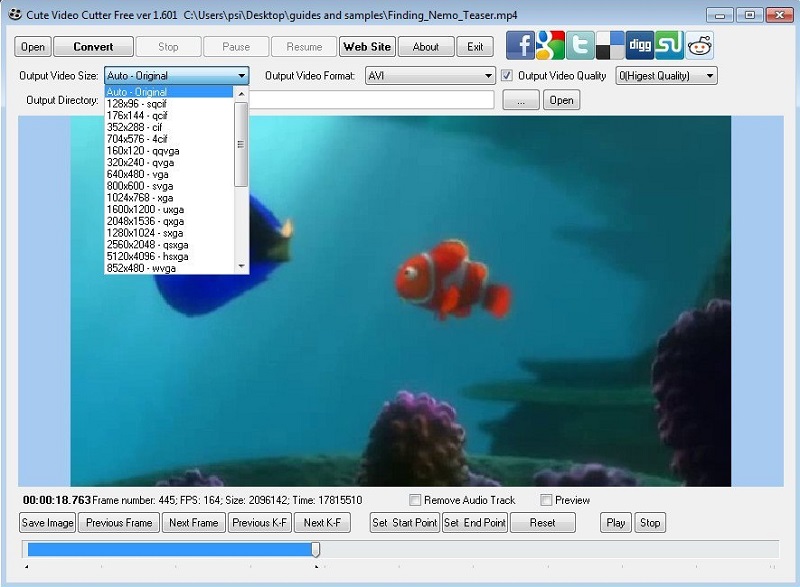This screenshot has width=800, height=587.
Task: Choose 5120x4096 - hsxga size
Action: click(x=169, y=256)
